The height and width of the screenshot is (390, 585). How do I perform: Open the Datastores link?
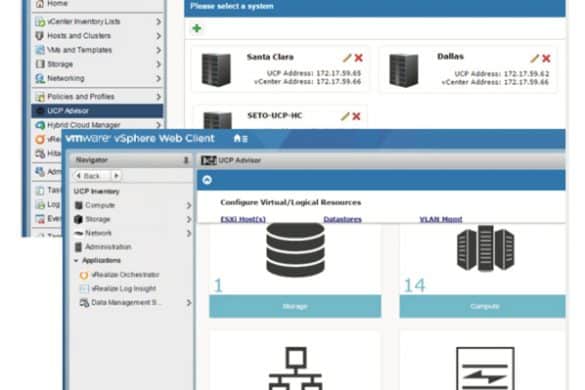342,219
